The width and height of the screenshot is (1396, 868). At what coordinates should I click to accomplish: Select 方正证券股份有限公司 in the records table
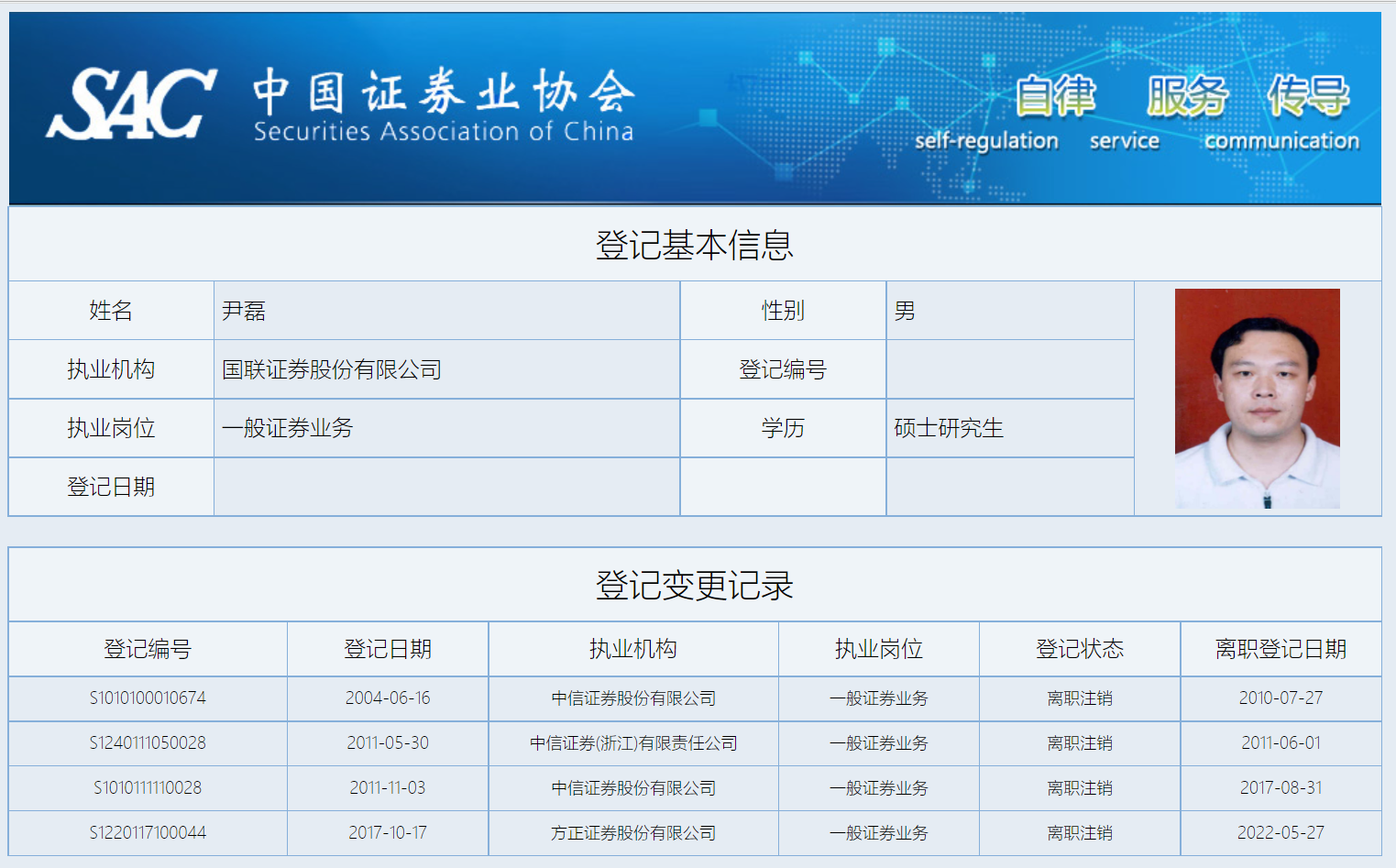pyautogui.click(x=633, y=833)
